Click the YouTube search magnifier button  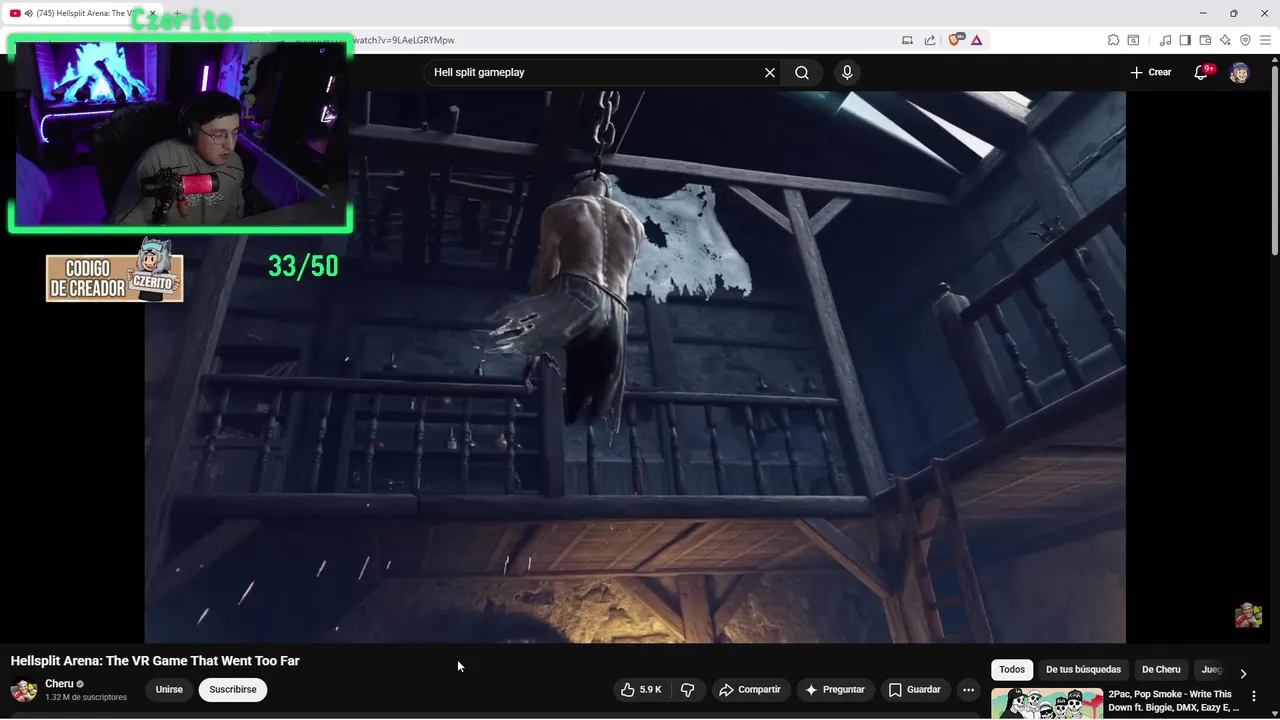(802, 72)
